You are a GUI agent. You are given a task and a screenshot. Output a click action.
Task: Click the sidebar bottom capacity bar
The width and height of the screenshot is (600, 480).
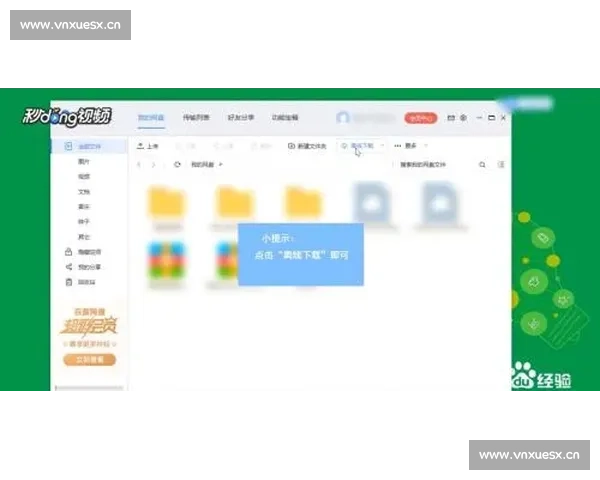point(89,388)
